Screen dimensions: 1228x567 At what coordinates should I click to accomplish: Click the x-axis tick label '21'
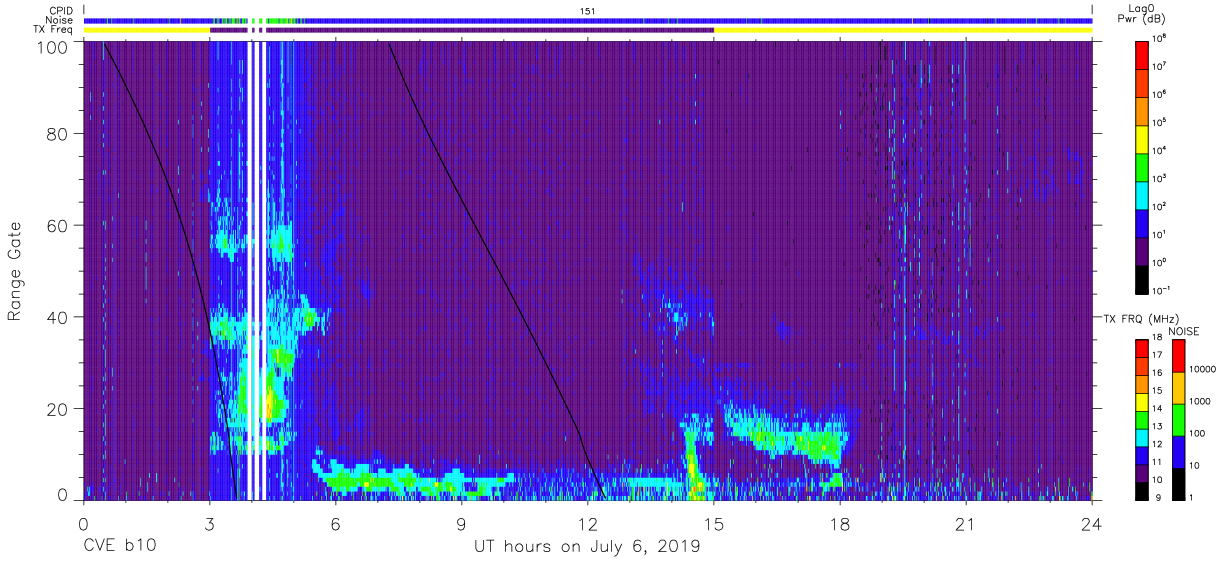coord(966,523)
